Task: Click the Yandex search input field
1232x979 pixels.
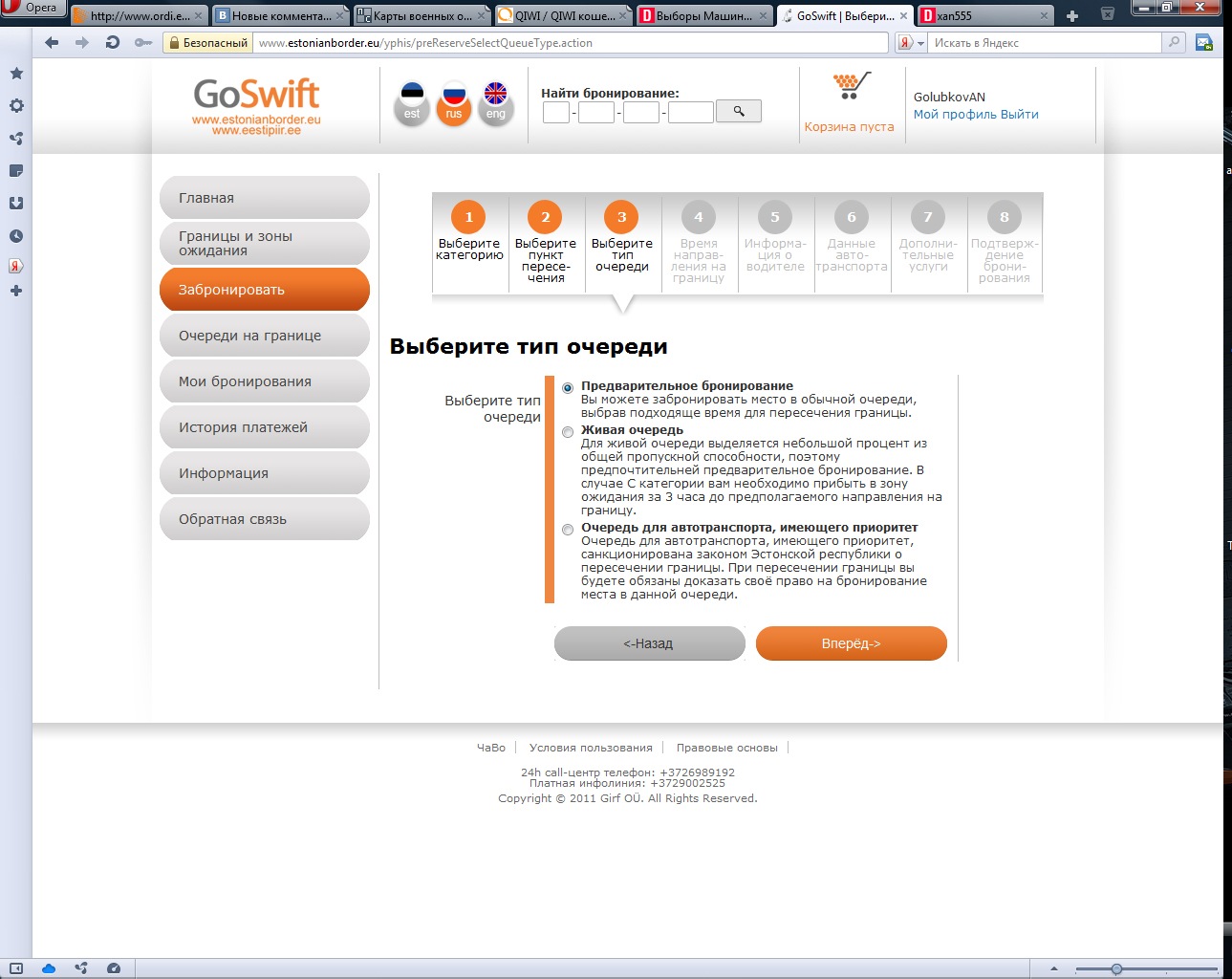Action: coord(1045,43)
